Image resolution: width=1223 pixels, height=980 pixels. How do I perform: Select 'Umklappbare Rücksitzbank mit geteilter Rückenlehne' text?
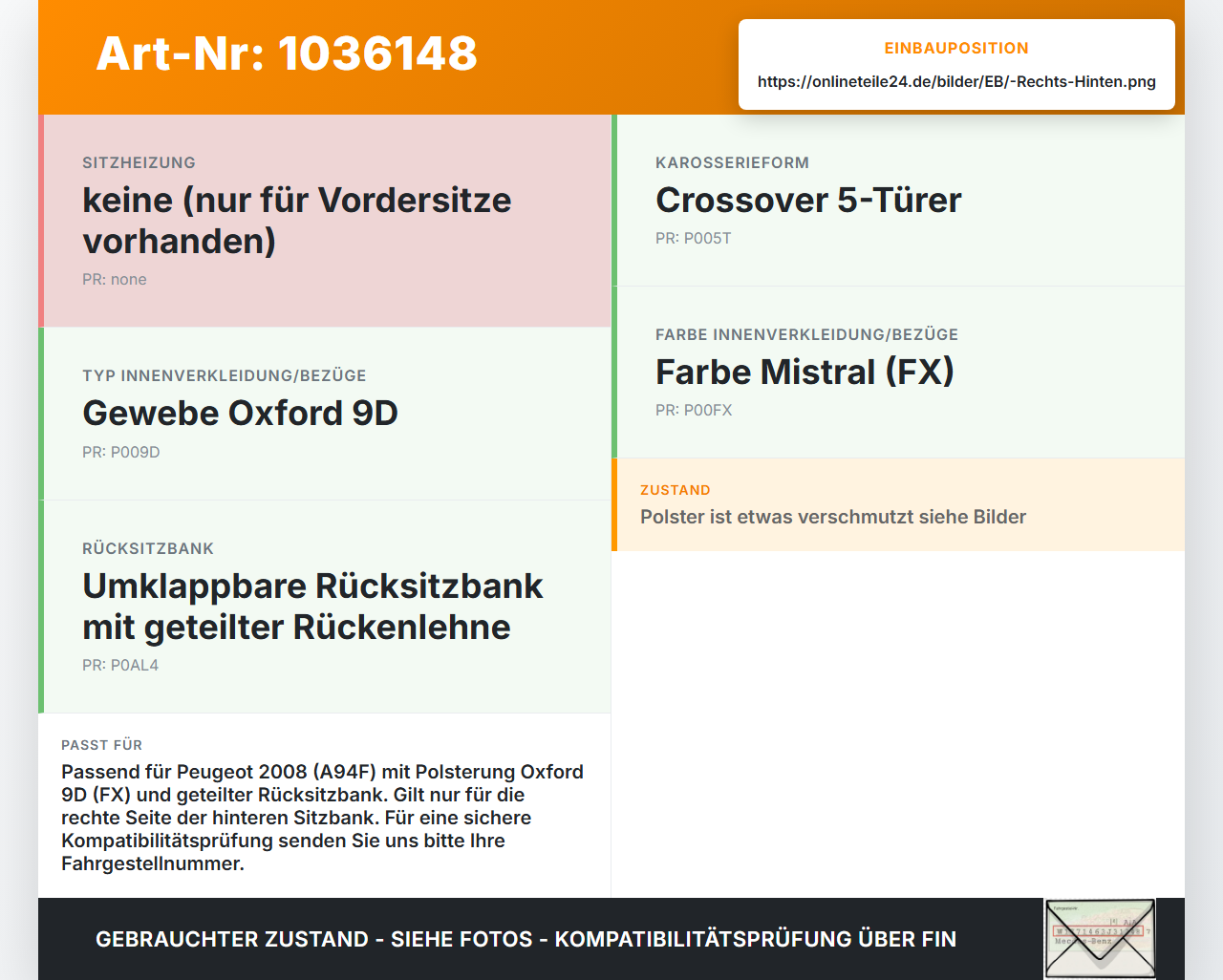pos(312,607)
